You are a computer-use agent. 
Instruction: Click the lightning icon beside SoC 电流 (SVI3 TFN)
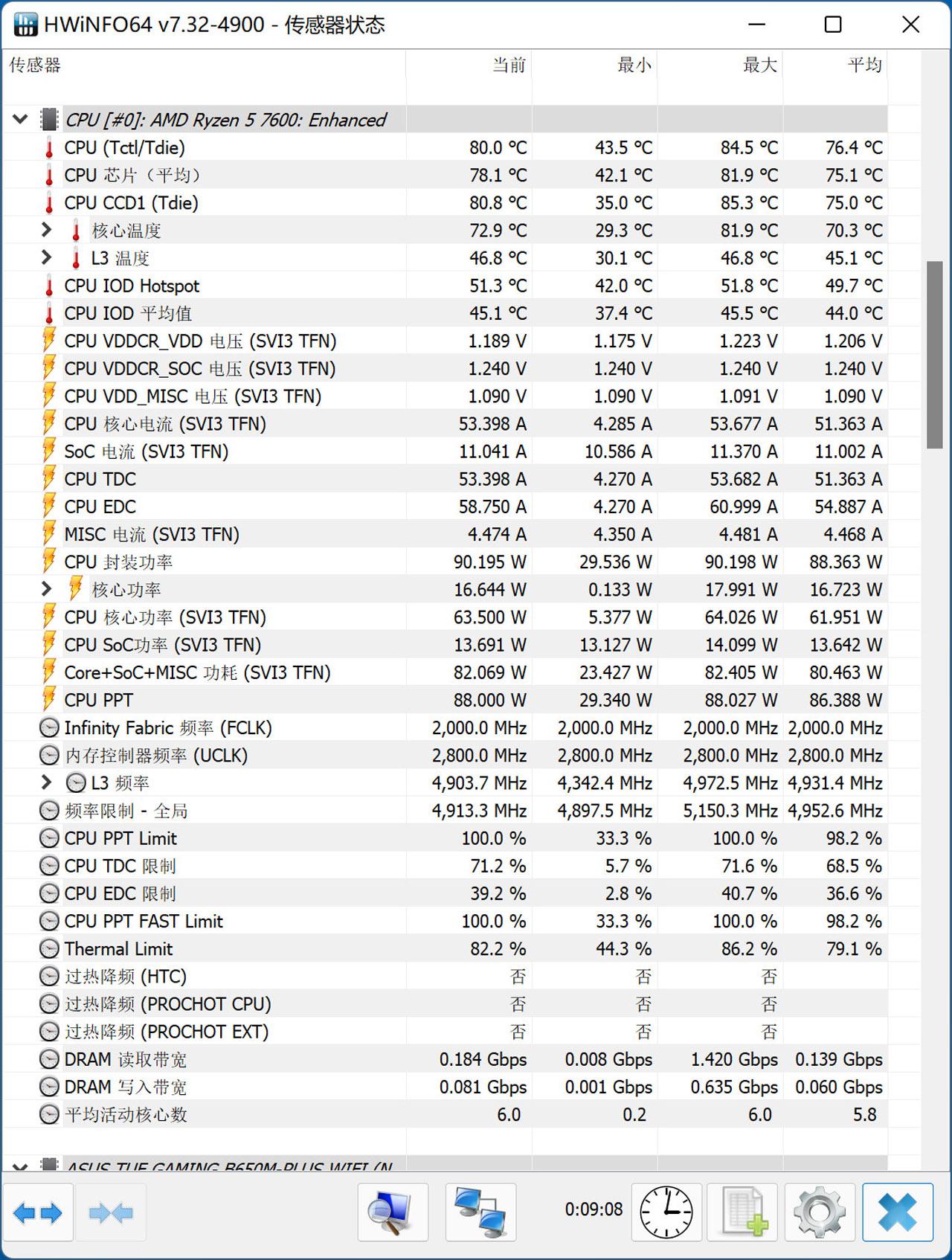pos(49,451)
